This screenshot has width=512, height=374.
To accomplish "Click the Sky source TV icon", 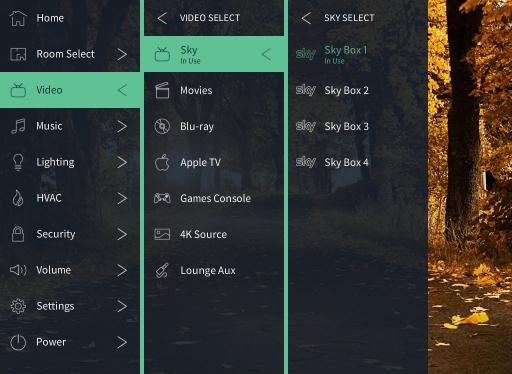I will (x=162, y=54).
